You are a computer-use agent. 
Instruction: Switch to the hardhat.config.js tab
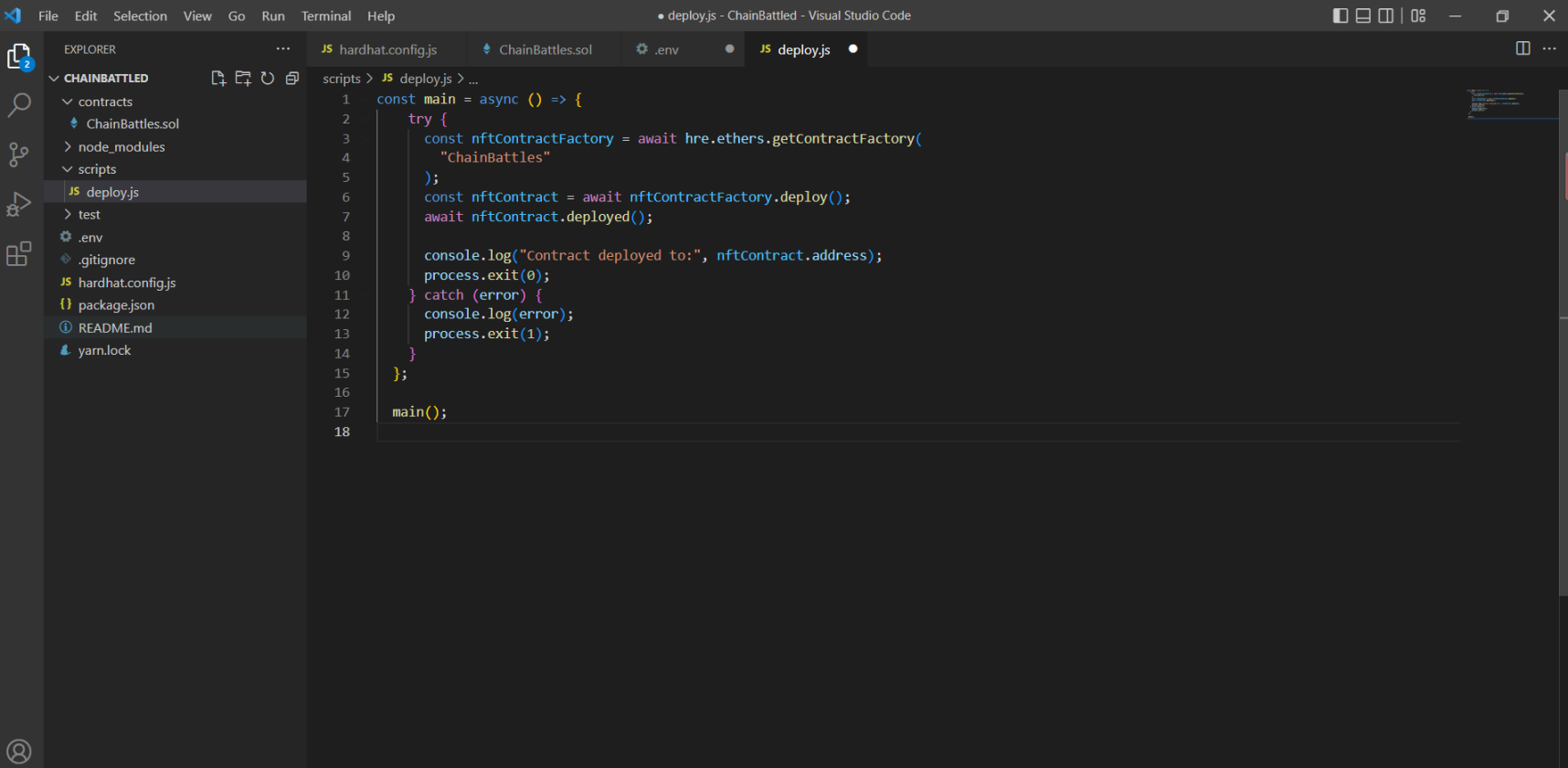coord(387,49)
